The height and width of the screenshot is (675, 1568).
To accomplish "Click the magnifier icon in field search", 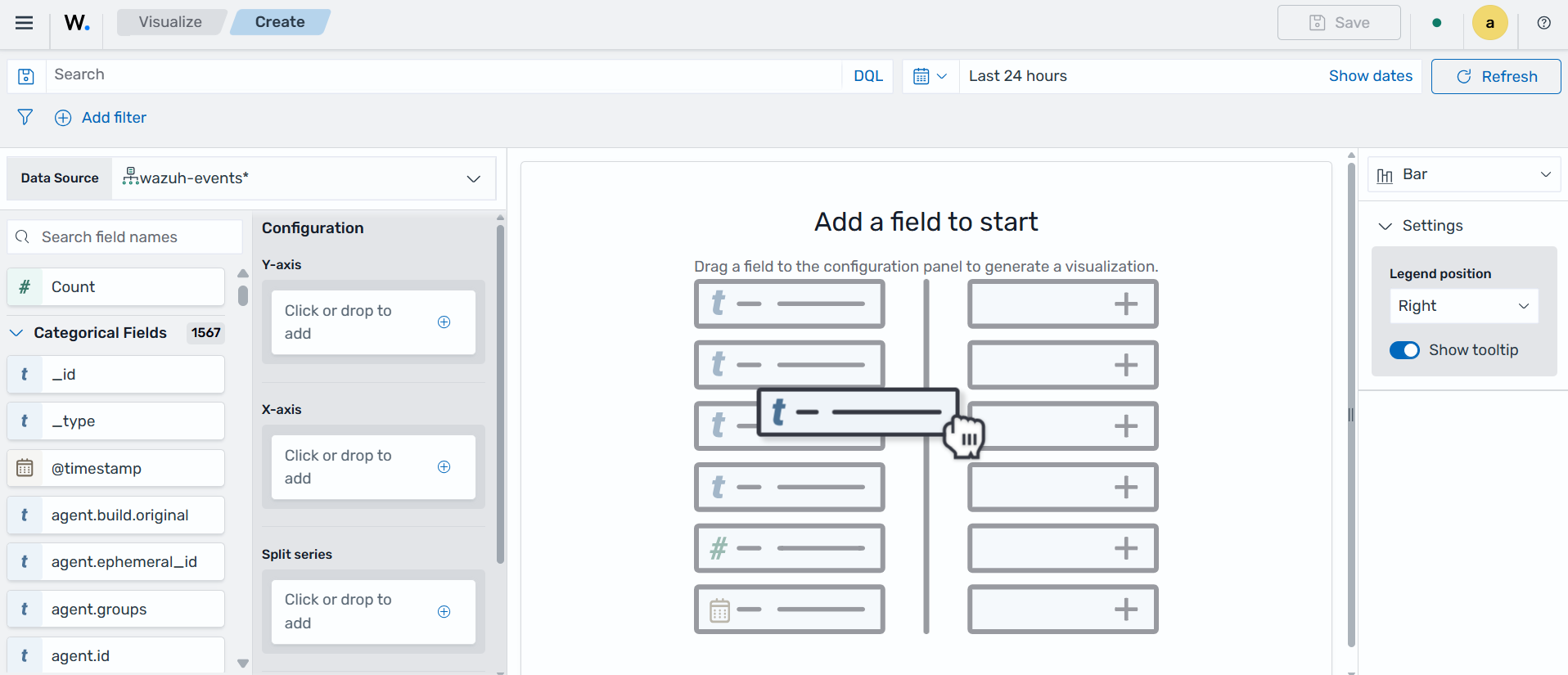I will 23,237.
